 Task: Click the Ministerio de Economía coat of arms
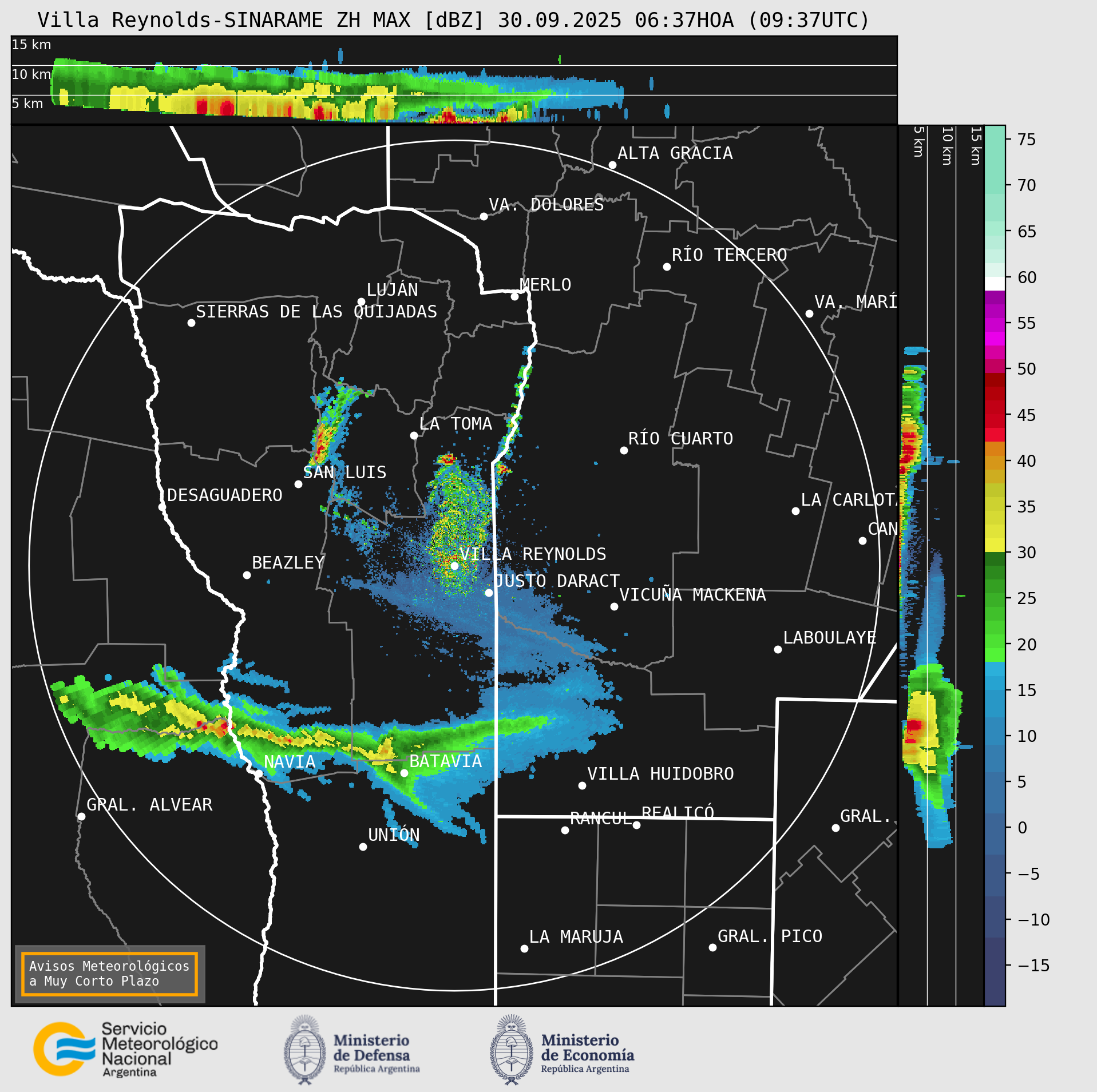[x=512, y=1050]
